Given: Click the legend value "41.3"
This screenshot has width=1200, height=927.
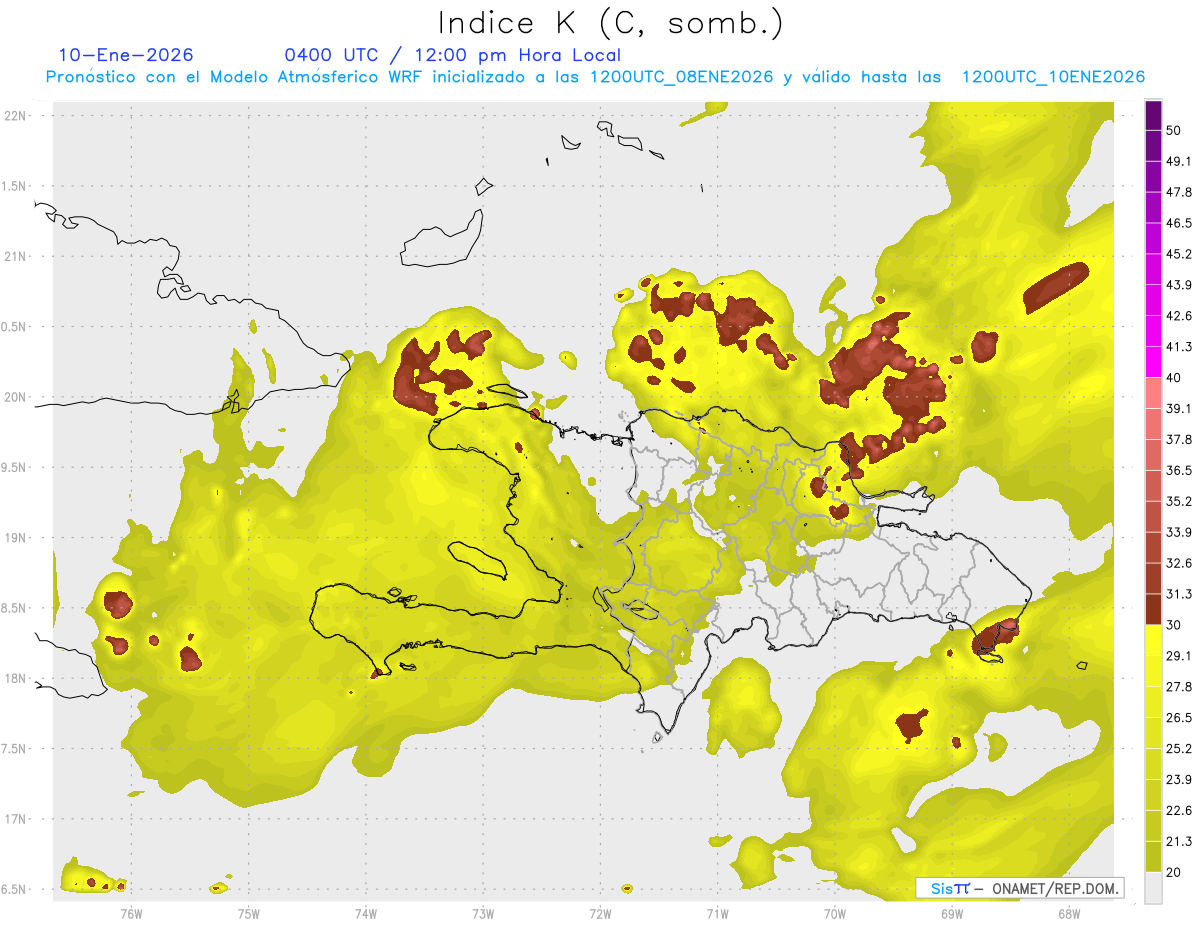Looking at the screenshot, I should coord(1179,347).
